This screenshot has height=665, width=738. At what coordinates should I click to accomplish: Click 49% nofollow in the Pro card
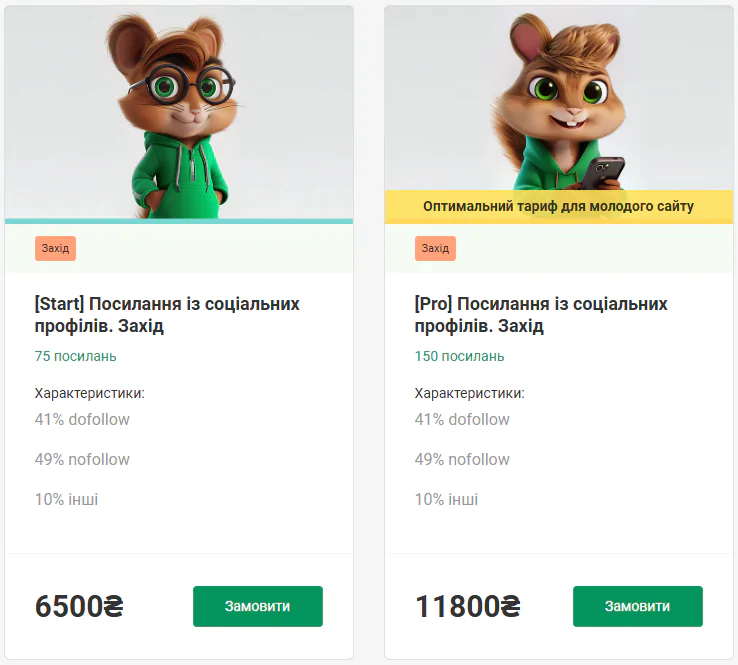coord(462,459)
